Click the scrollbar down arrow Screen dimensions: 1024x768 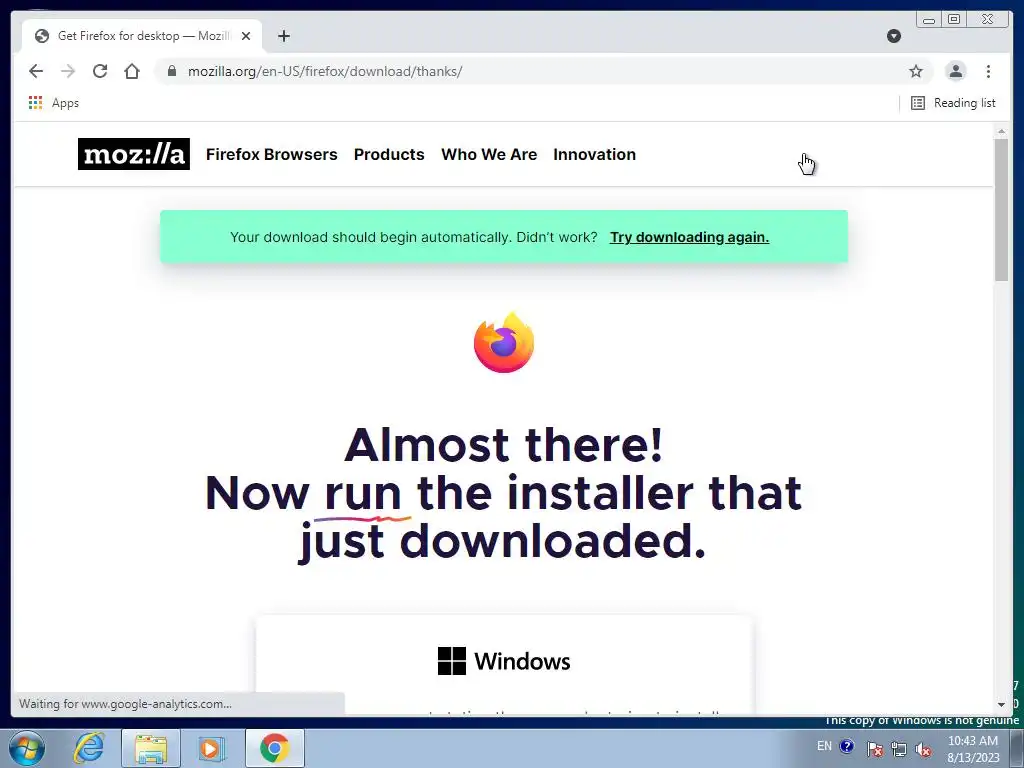click(x=1001, y=705)
